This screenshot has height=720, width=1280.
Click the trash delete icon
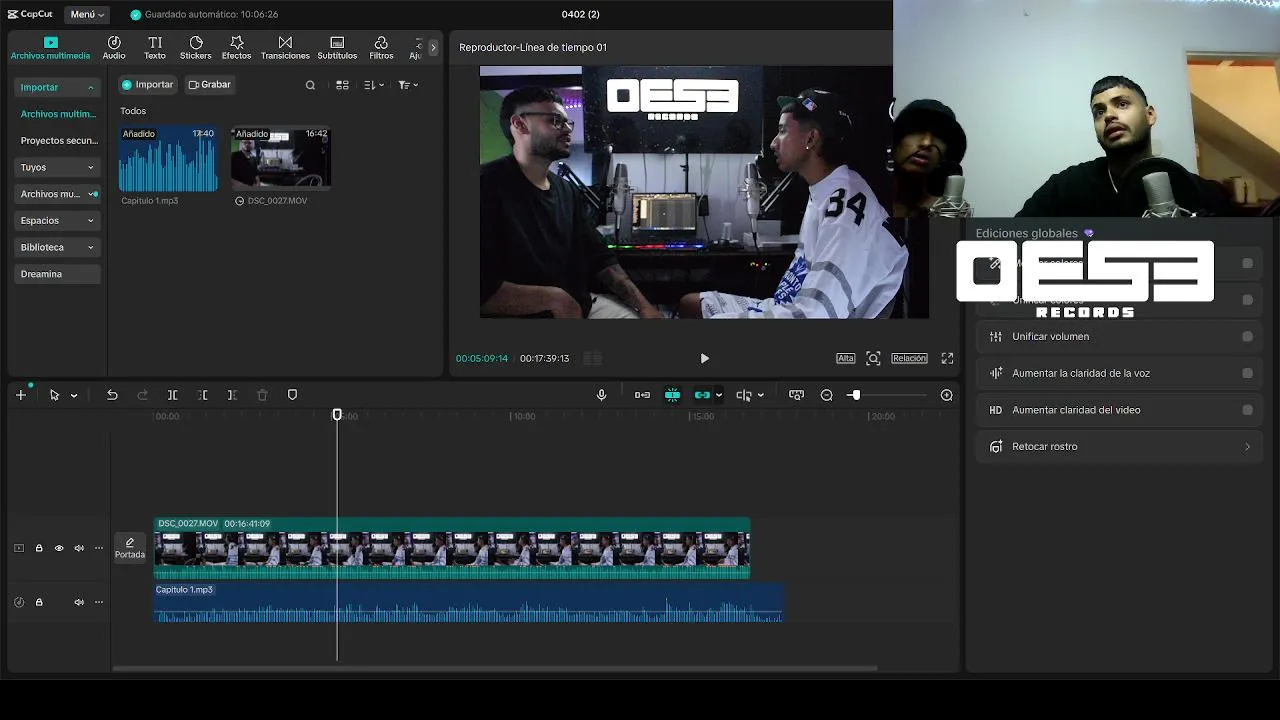pyautogui.click(x=262, y=395)
